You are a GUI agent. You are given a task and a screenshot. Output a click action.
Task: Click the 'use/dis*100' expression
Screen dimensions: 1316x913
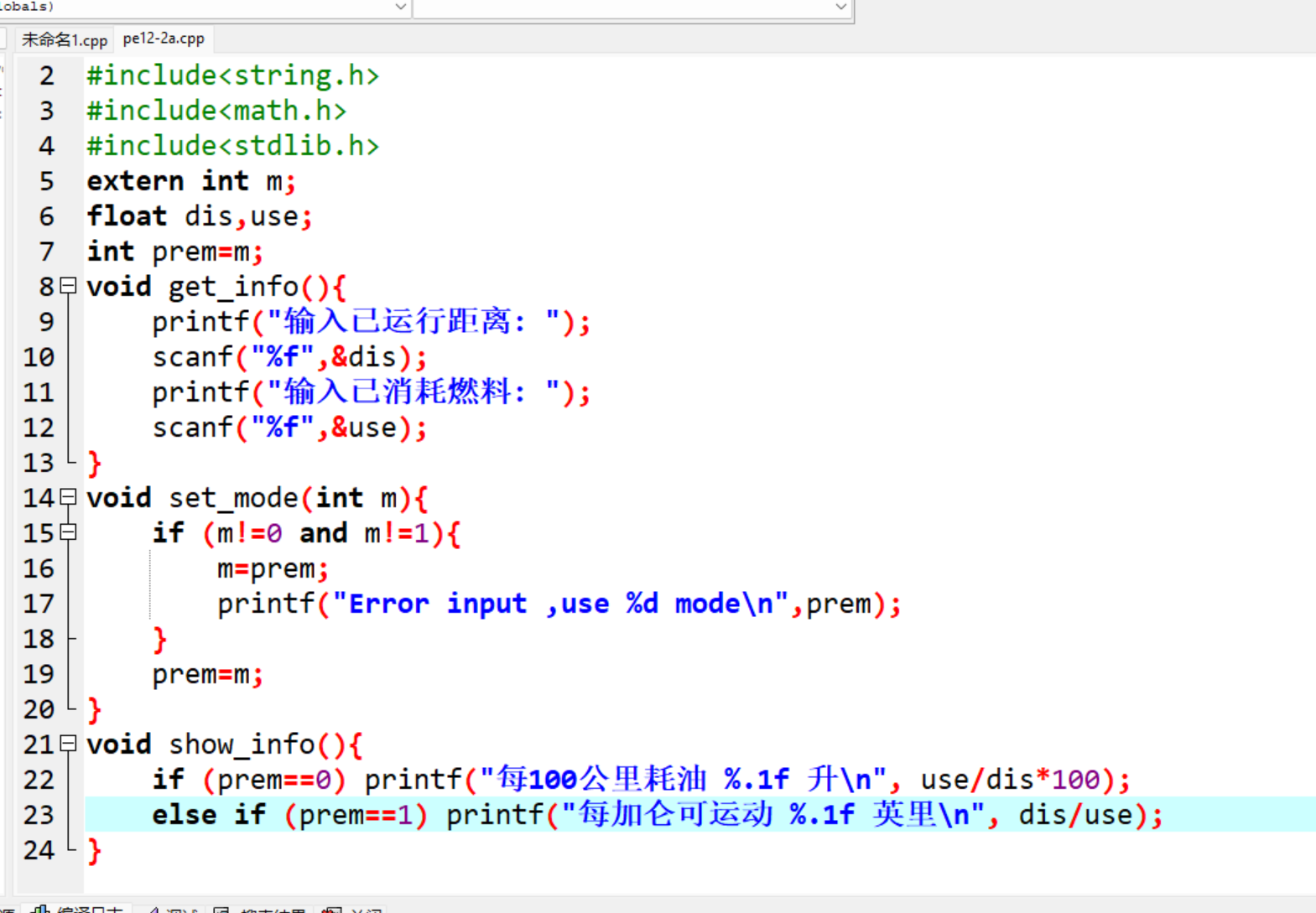point(1010,780)
